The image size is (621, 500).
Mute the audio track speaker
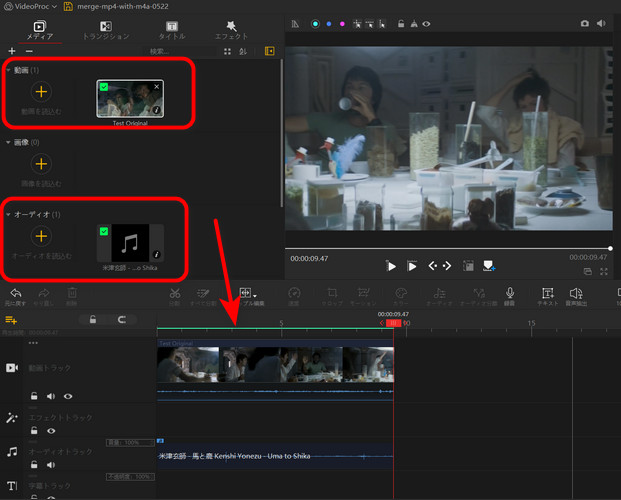tap(51, 465)
